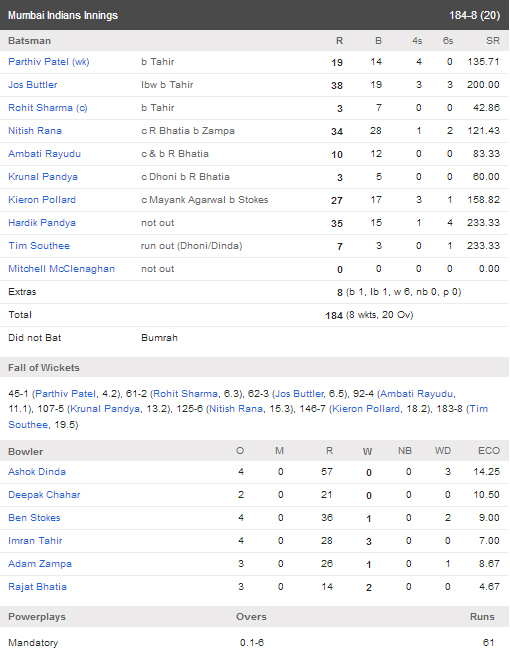Image resolution: width=510 pixels, height=654 pixels.
Task: Select Ambati Rayudu in batting table
Action: tap(44, 154)
